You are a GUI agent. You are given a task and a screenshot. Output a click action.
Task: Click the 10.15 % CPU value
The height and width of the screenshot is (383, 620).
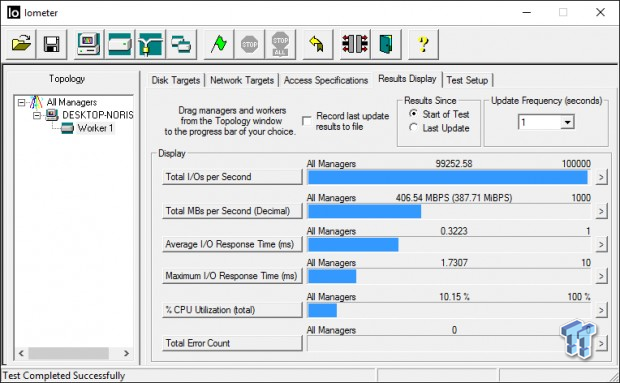pos(454,296)
